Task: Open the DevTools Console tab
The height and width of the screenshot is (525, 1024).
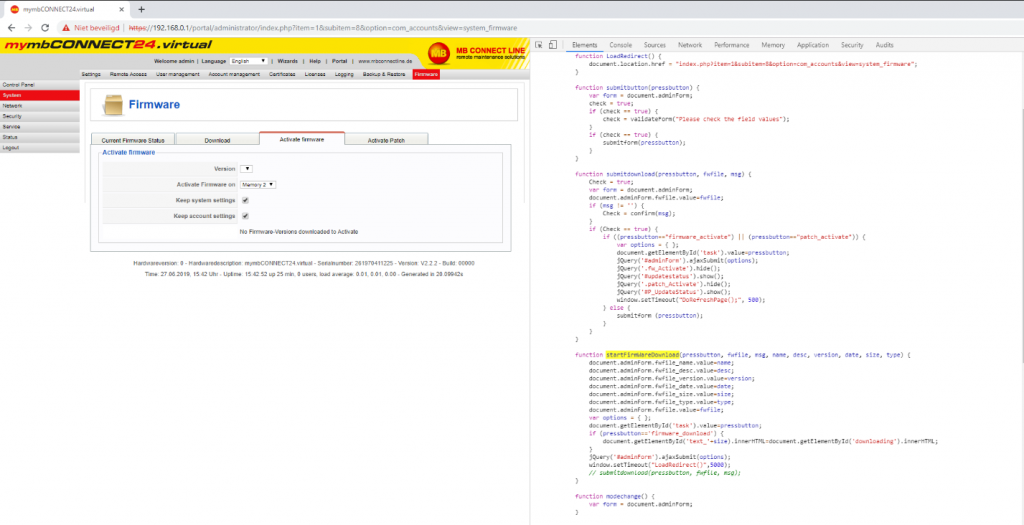Action: click(620, 45)
